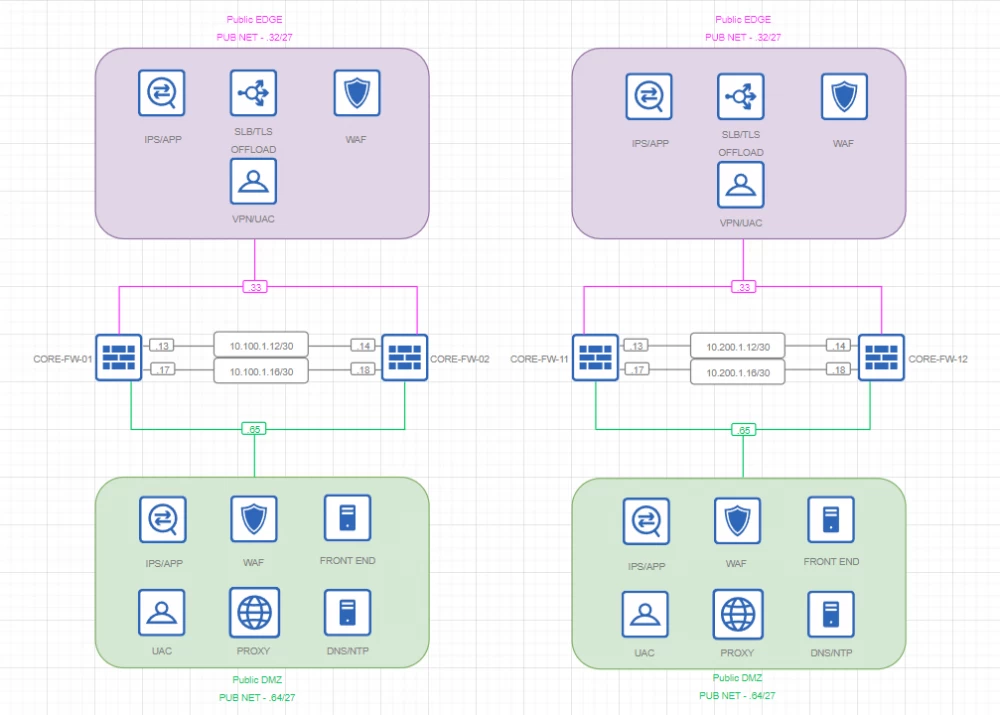1000x715 pixels.
Task: Select the WAF shield icon in left Public DMZ
Action: [x=254, y=518]
